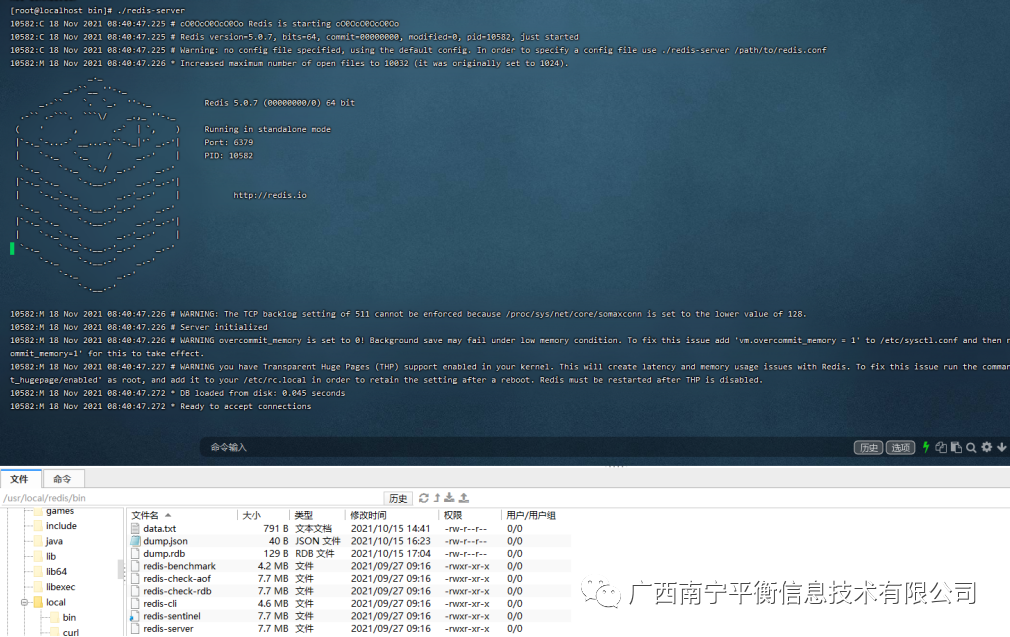This screenshot has height=637, width=1010.
Task: Click the dump.rdb file icon
Action: (x=135, y=553)
